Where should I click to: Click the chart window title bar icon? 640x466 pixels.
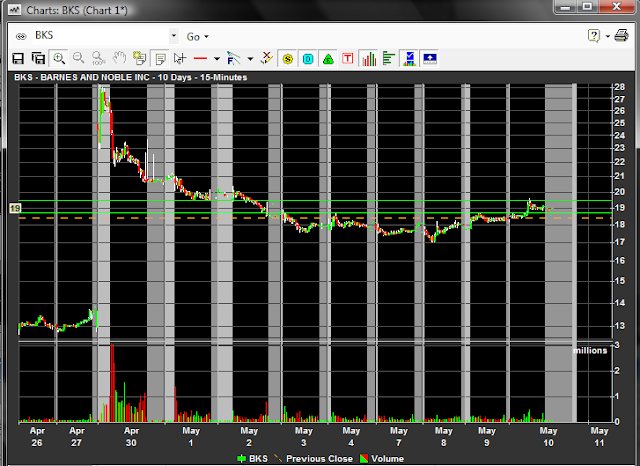[x=15, y=10]
